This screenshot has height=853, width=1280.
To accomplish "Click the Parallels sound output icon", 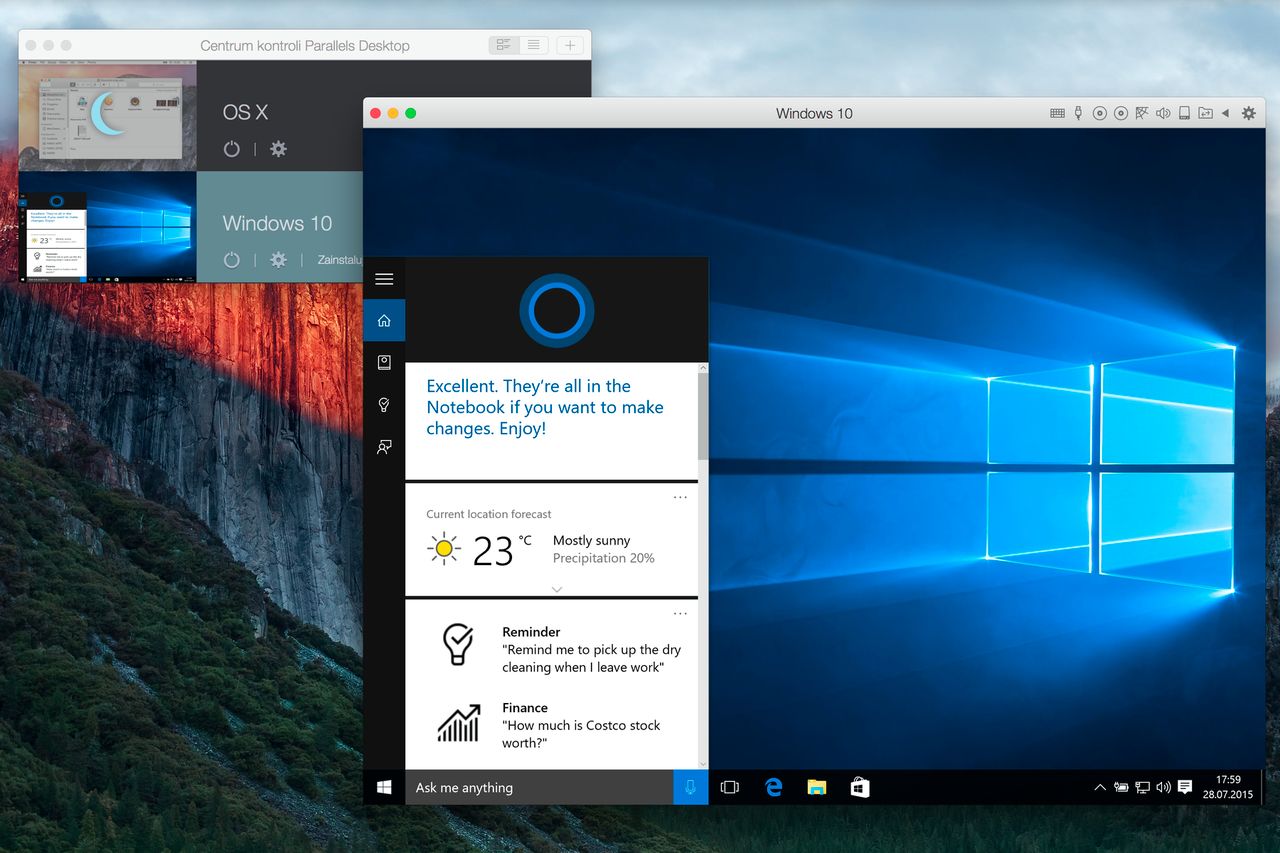I will click(1163, 113).
